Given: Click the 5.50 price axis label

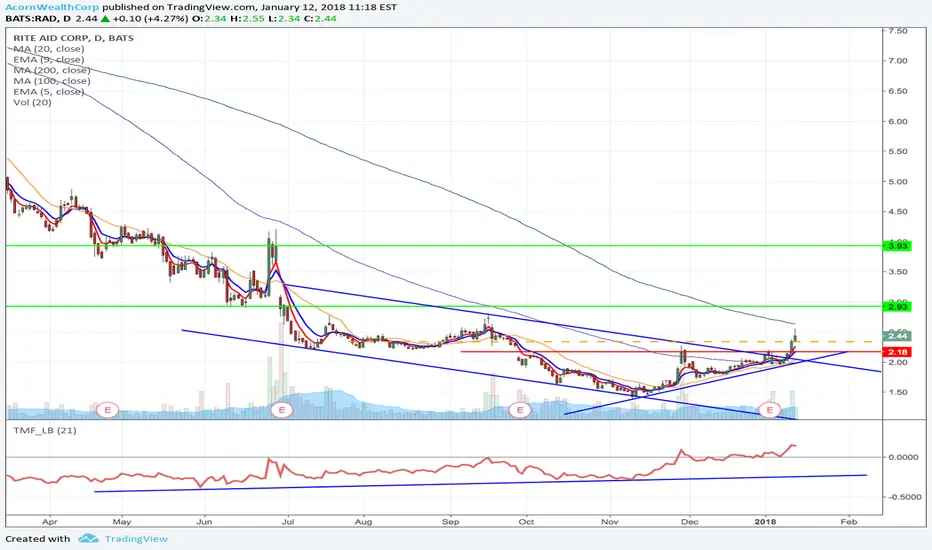Looking at the screenshot, I should (x=898, y=152).
